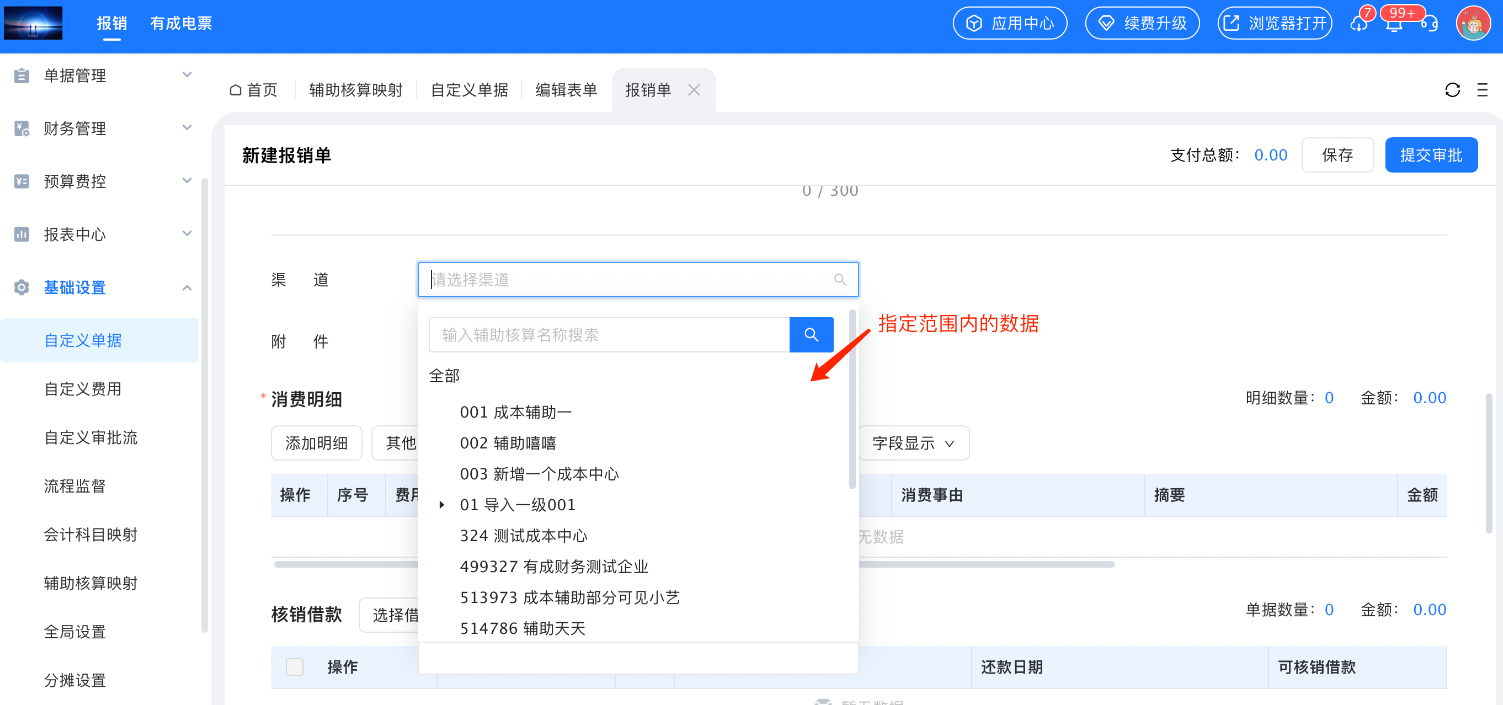Open the customer service headset icon

(x=1429, y=24)
